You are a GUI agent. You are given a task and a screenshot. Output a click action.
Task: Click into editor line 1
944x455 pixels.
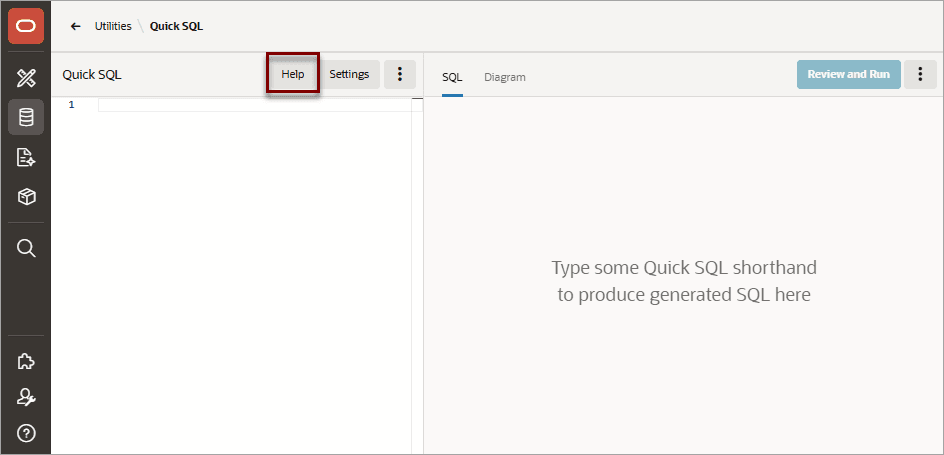[x=255, y=105]
